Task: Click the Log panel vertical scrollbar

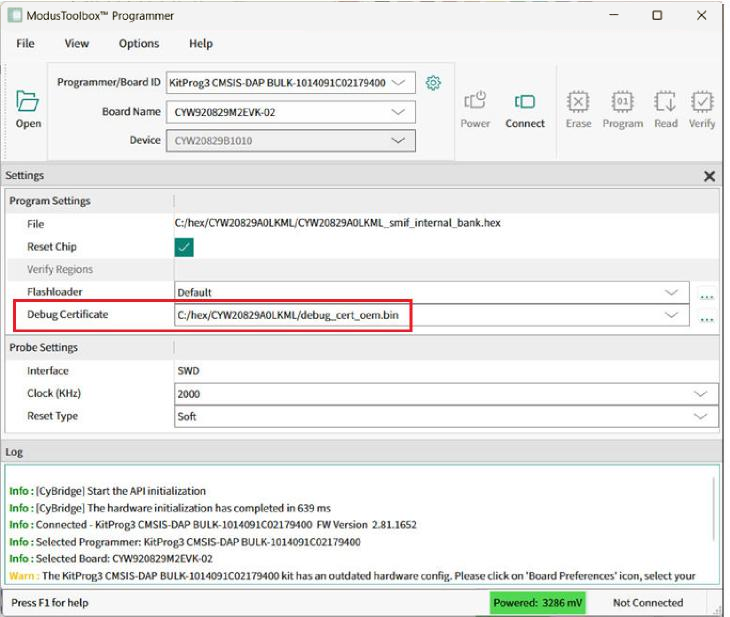Action: pos(714,509)
